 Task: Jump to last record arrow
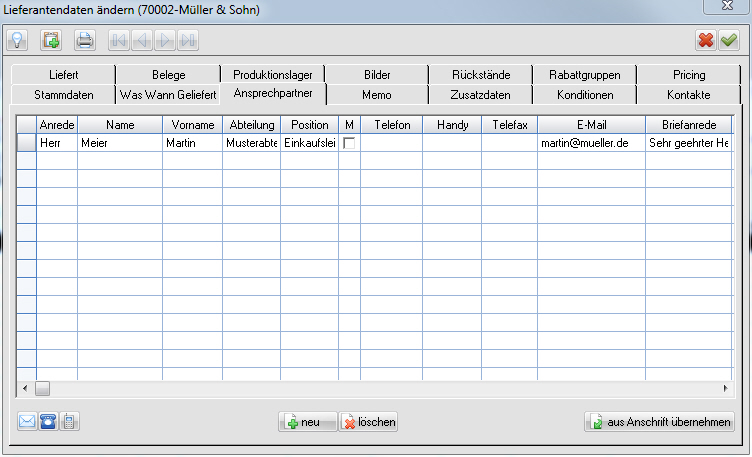(188, 40)
